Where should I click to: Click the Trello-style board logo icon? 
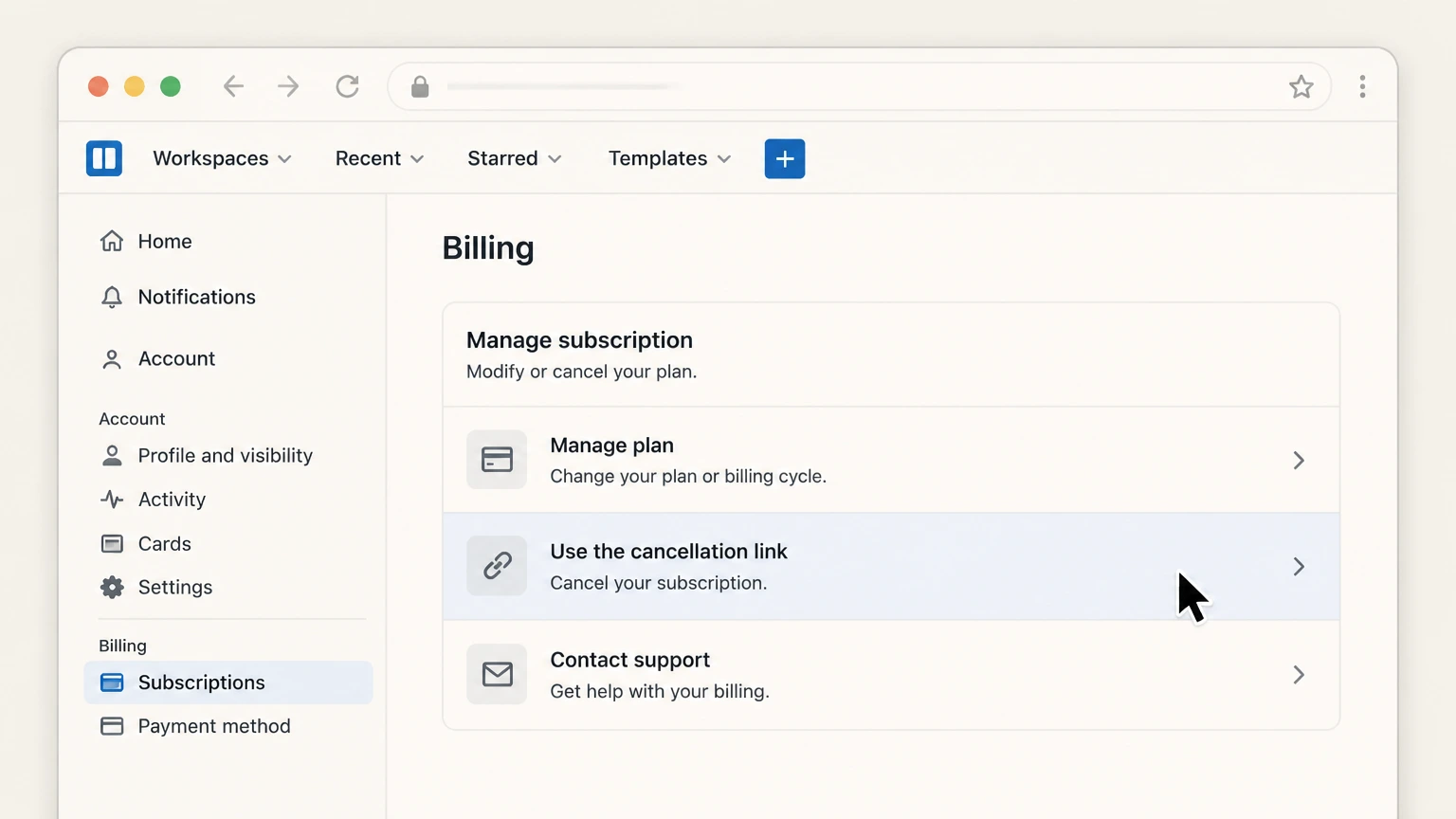click(x=104, y=158)
